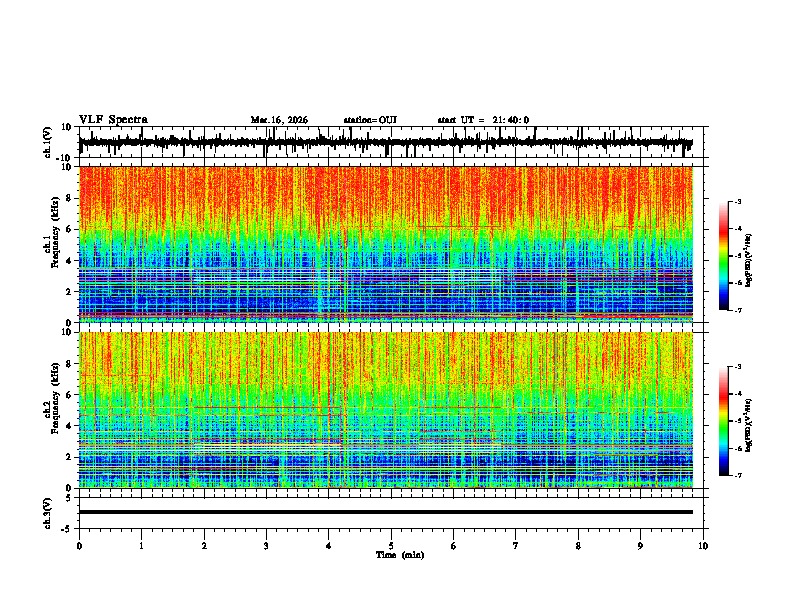Click the 4 kHz tick on ch.1 spectrogram
The width and height of the screenshot is (792, 612).
pyautogui.click(x=69, y=261)
